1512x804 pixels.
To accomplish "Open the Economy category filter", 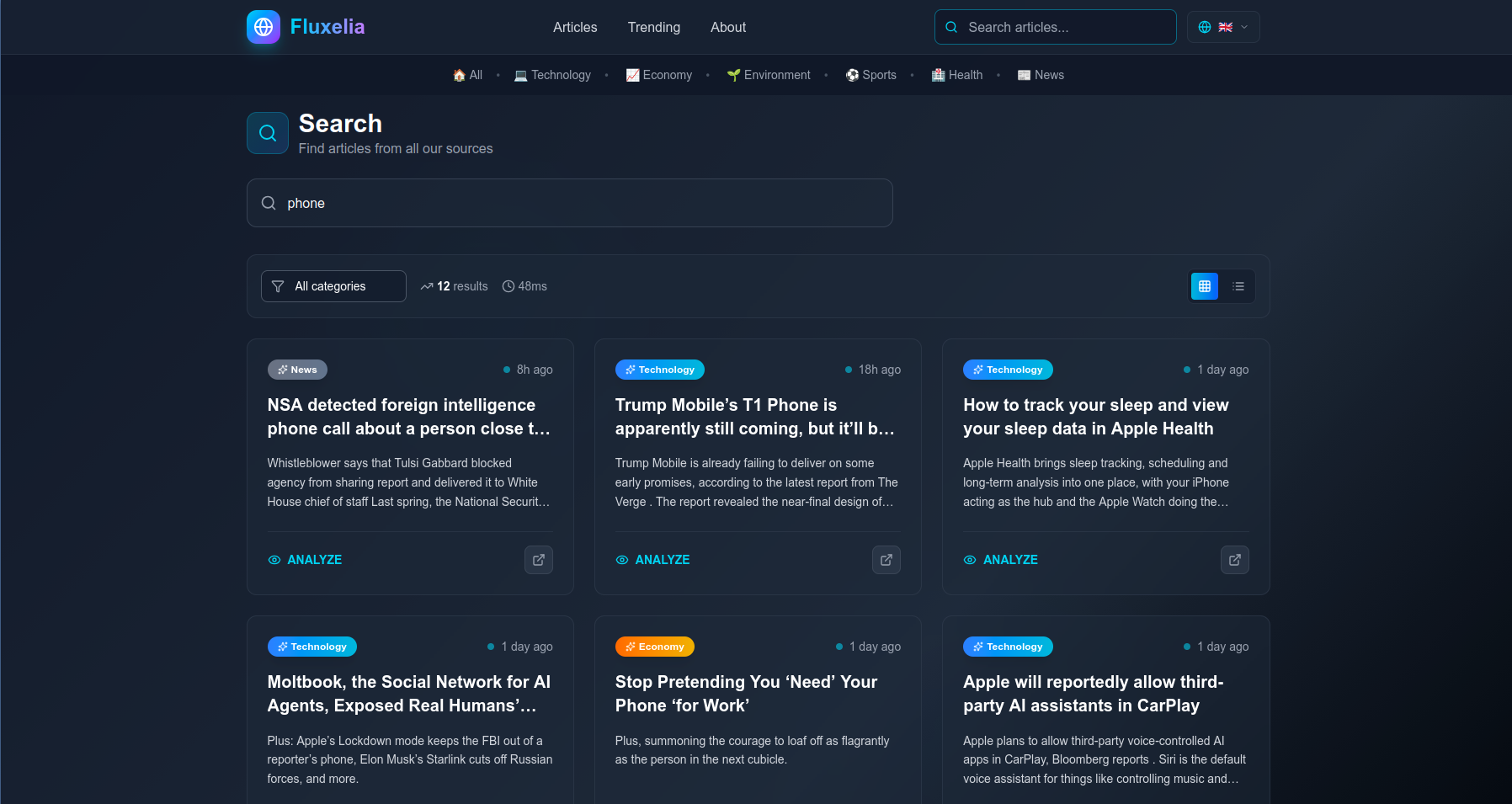I will tap(658, 75).
